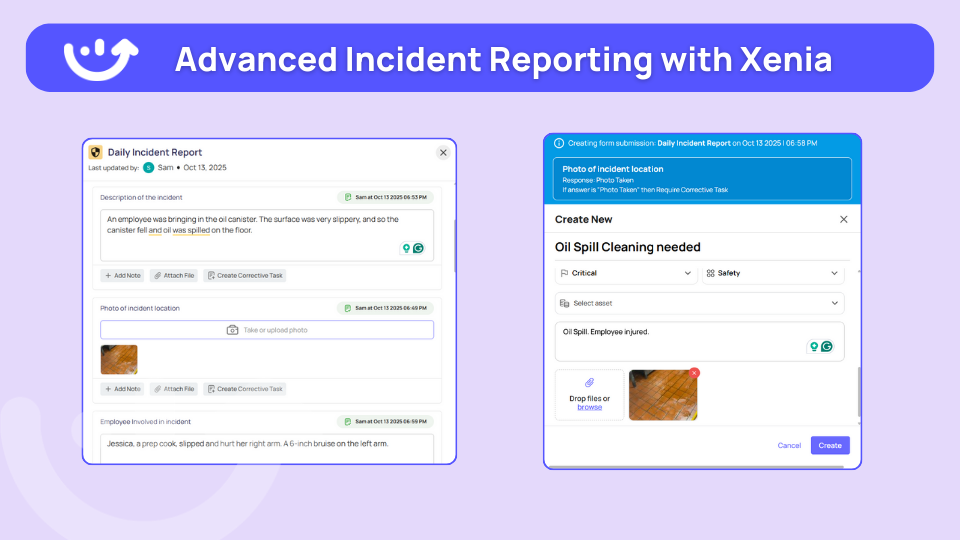Open the Select asset dropdown

(x=700, y=303)
